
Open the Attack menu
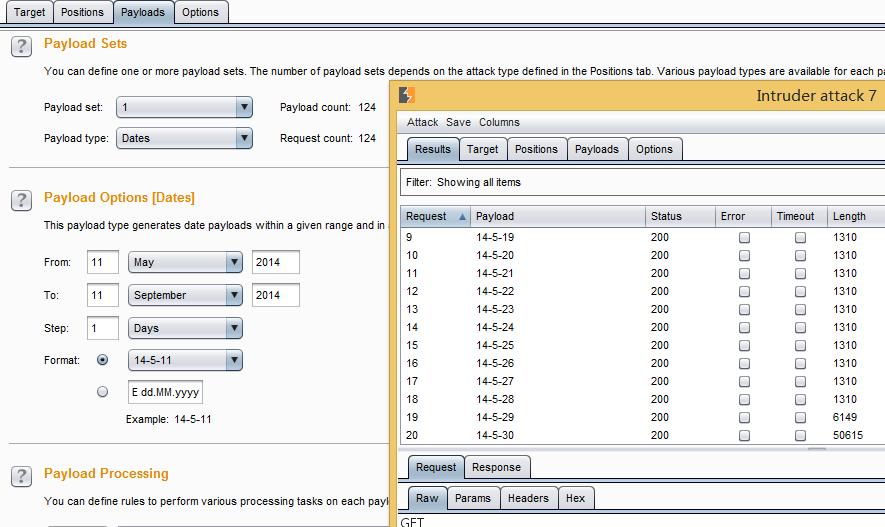click(x=422, y=122)
